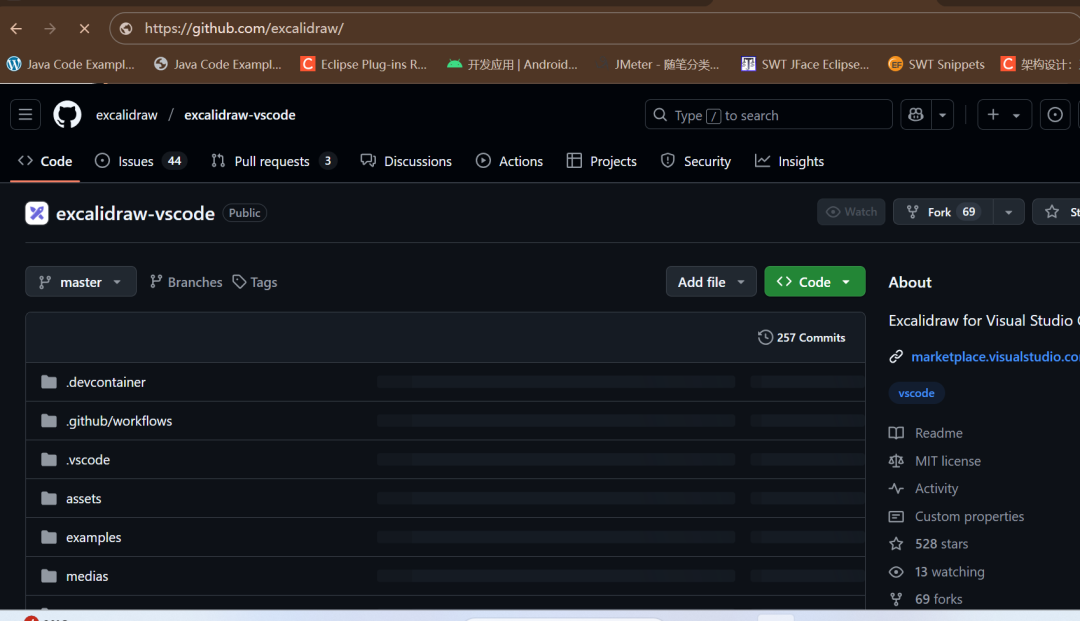Open the SWT JFace Eclipse bookmark
Image resolution: width=1080 pixels, height=621 pixels.
[x=804, y=64]
